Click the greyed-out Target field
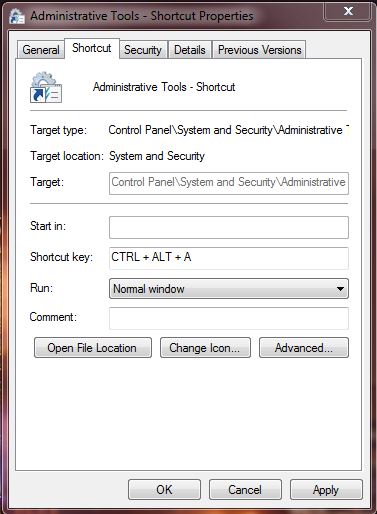The image size is (377, 514). coord(229,183)
